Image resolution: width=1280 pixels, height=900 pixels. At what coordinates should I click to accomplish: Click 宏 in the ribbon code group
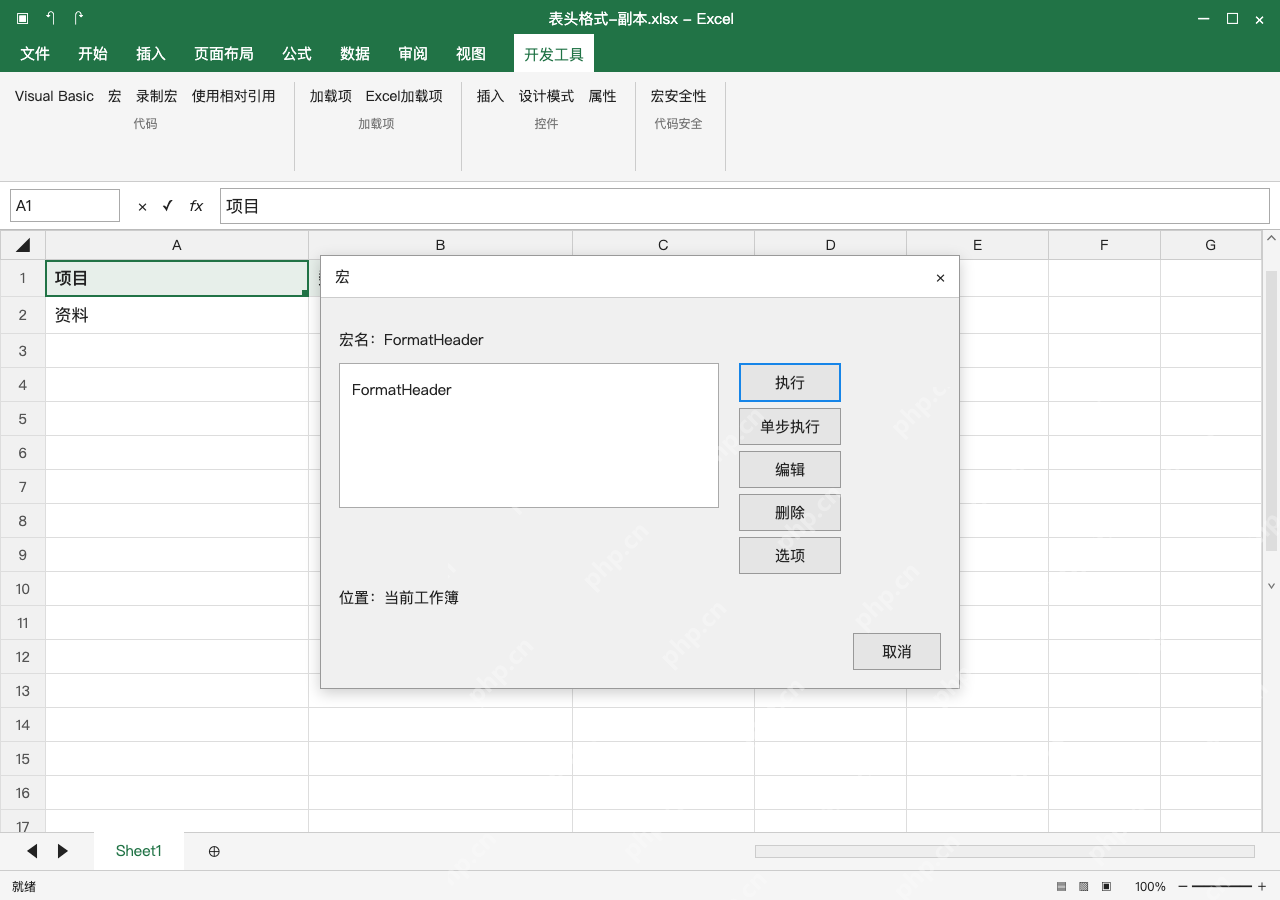115,96
